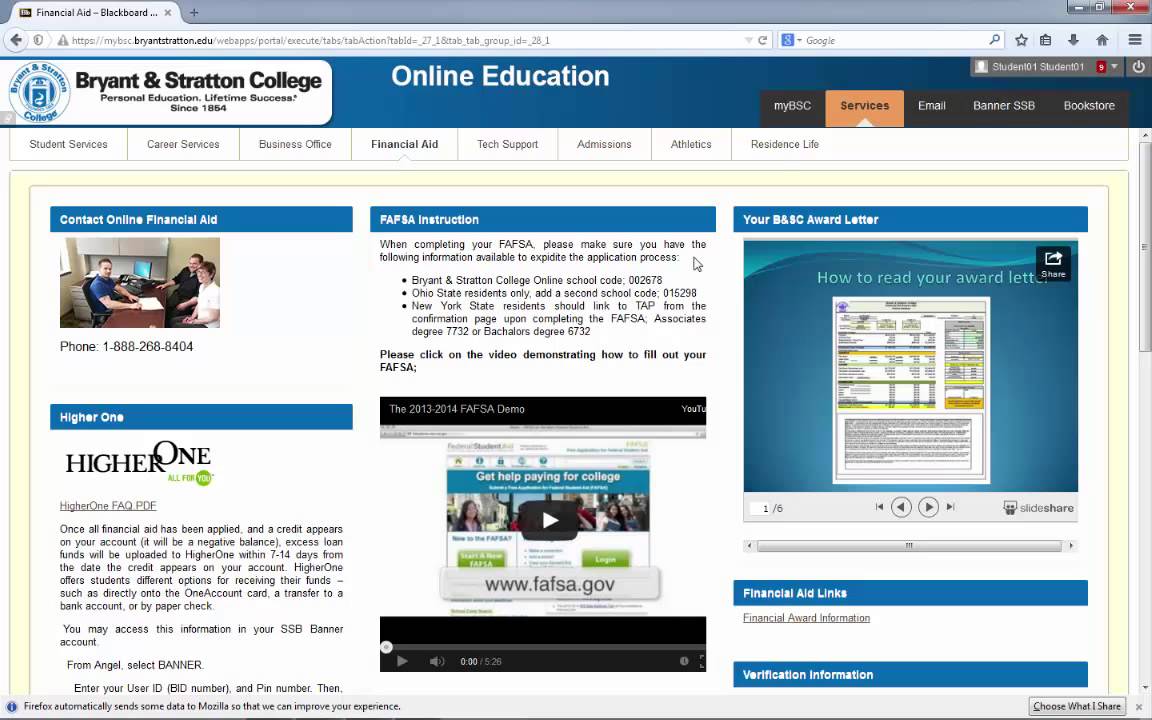Image resolution: width=1152 pixels, height=720 pixels.
Task: Play the FAFSA Demo video center button
Action: 549,520
